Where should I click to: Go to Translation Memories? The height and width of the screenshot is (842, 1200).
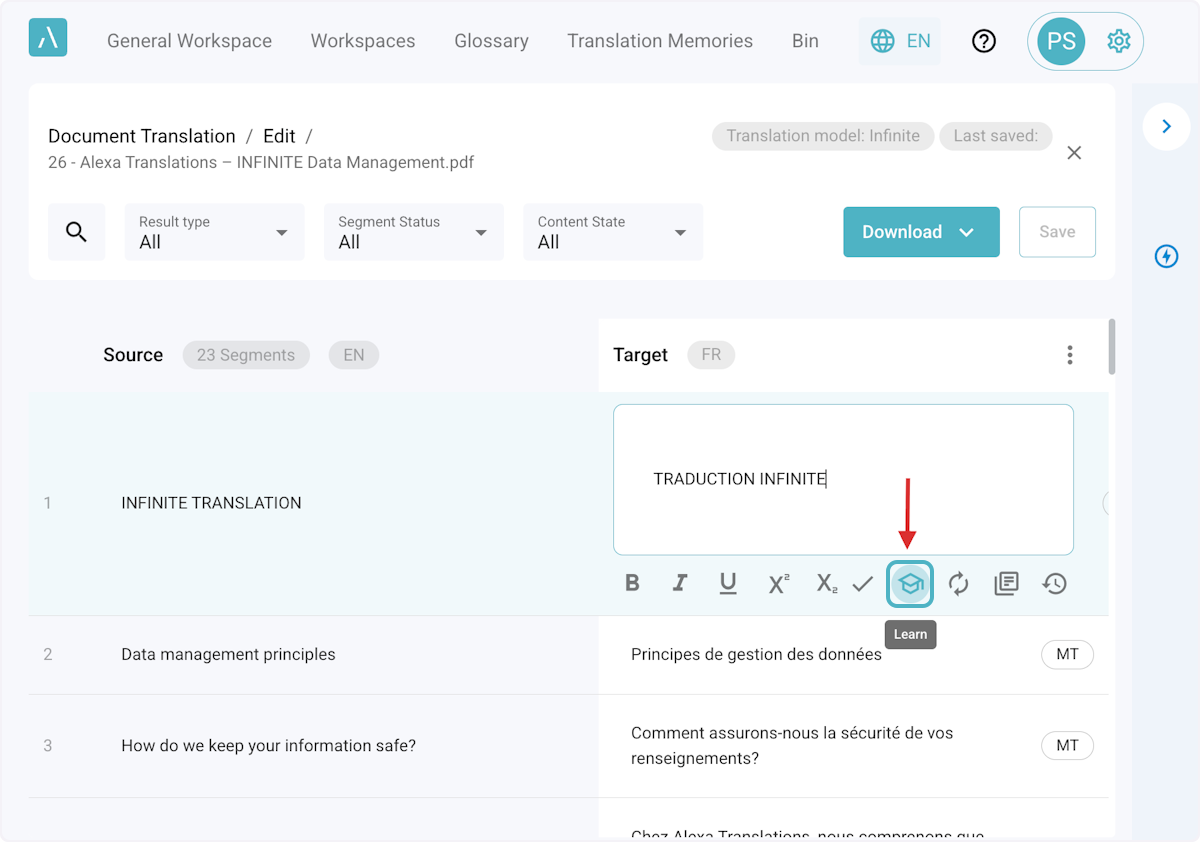pos(660,41)
